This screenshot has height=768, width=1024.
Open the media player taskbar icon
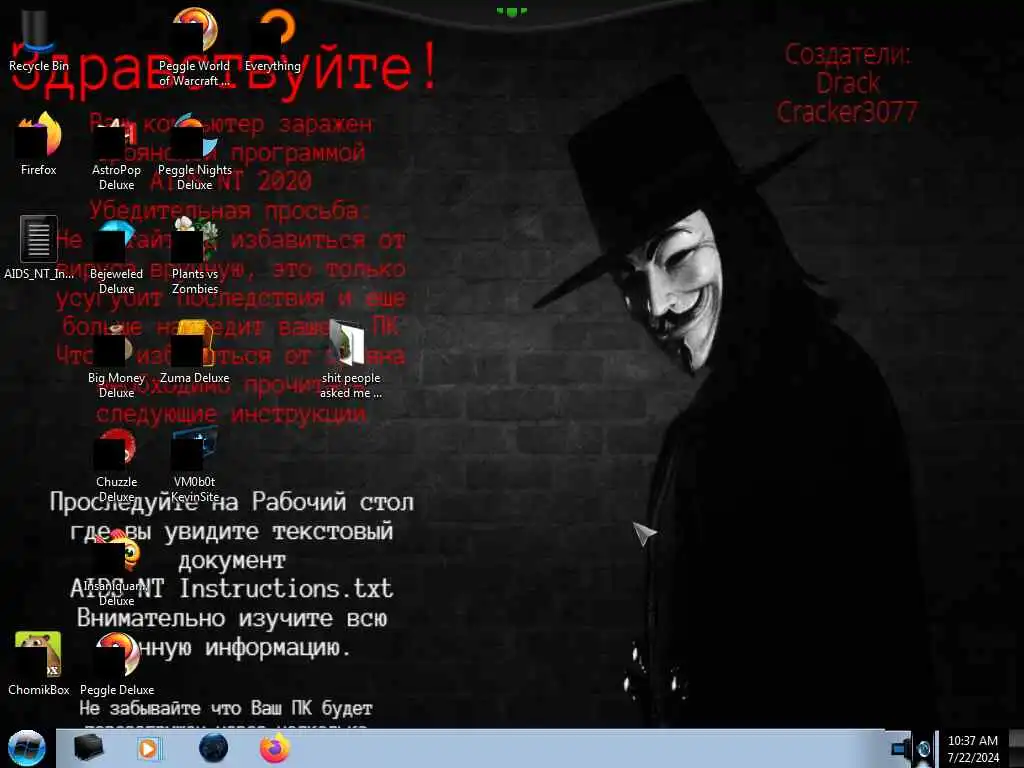click(x=149, y=748)
